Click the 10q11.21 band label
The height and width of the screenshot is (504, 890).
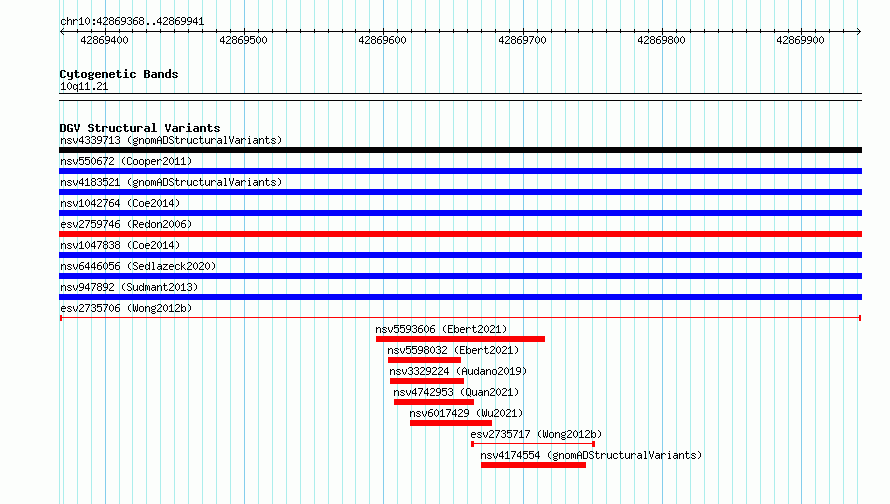(84, 86)
